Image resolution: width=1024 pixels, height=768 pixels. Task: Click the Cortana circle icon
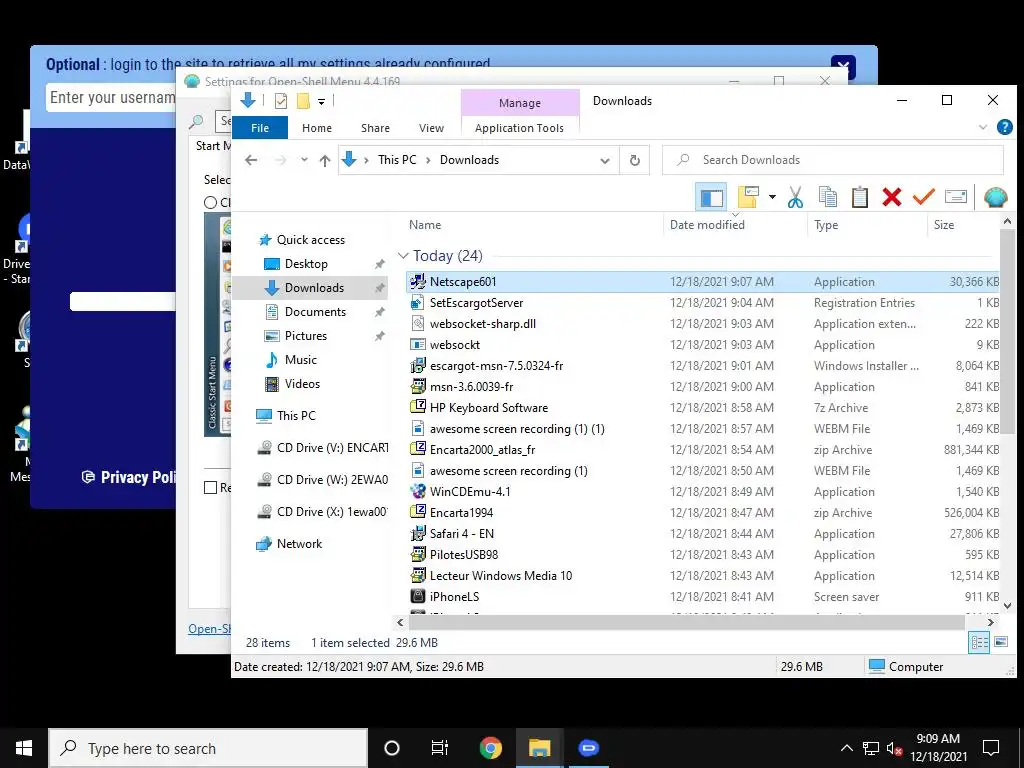[392, 748]
